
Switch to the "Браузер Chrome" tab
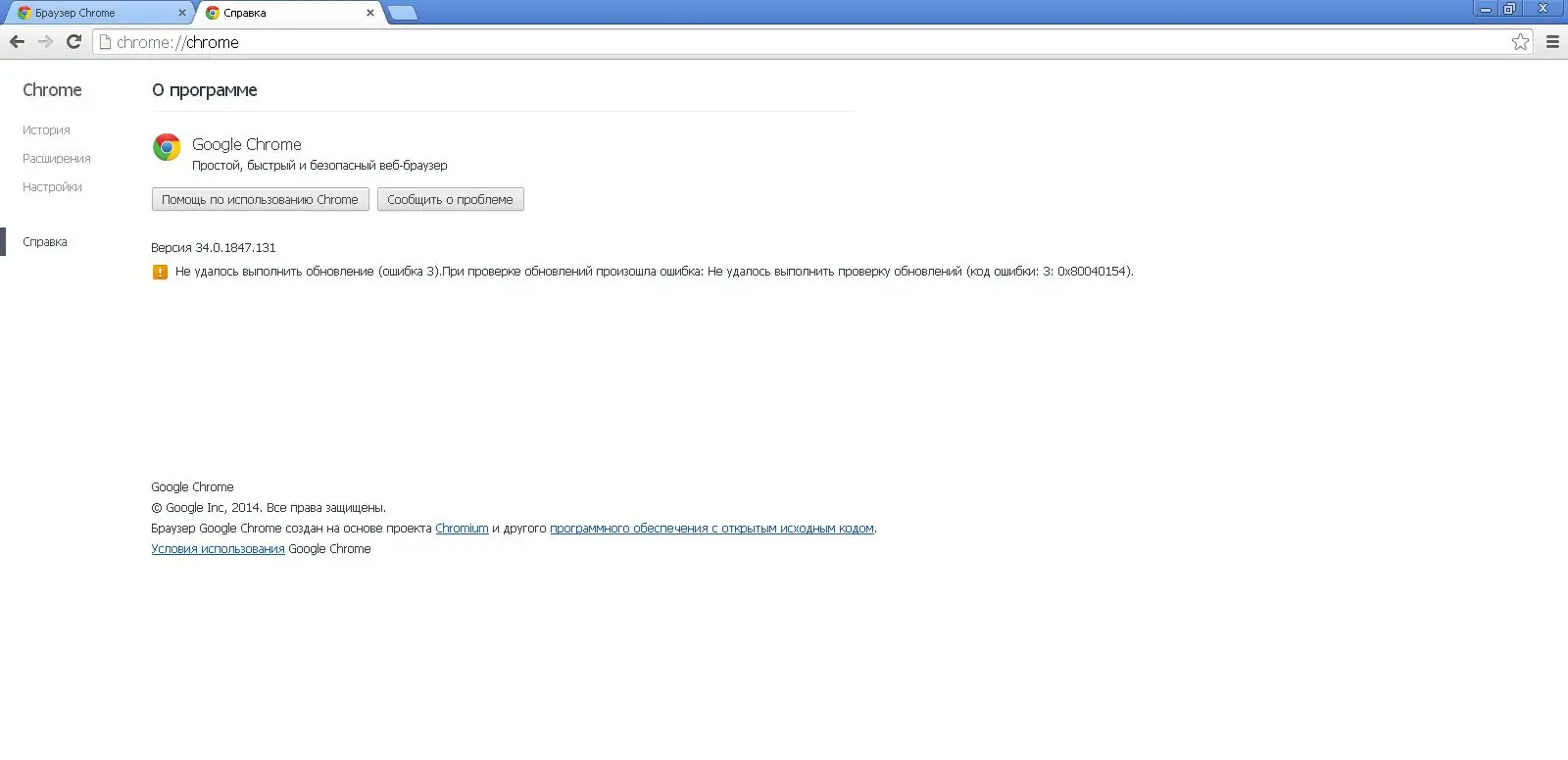point(99,13)
